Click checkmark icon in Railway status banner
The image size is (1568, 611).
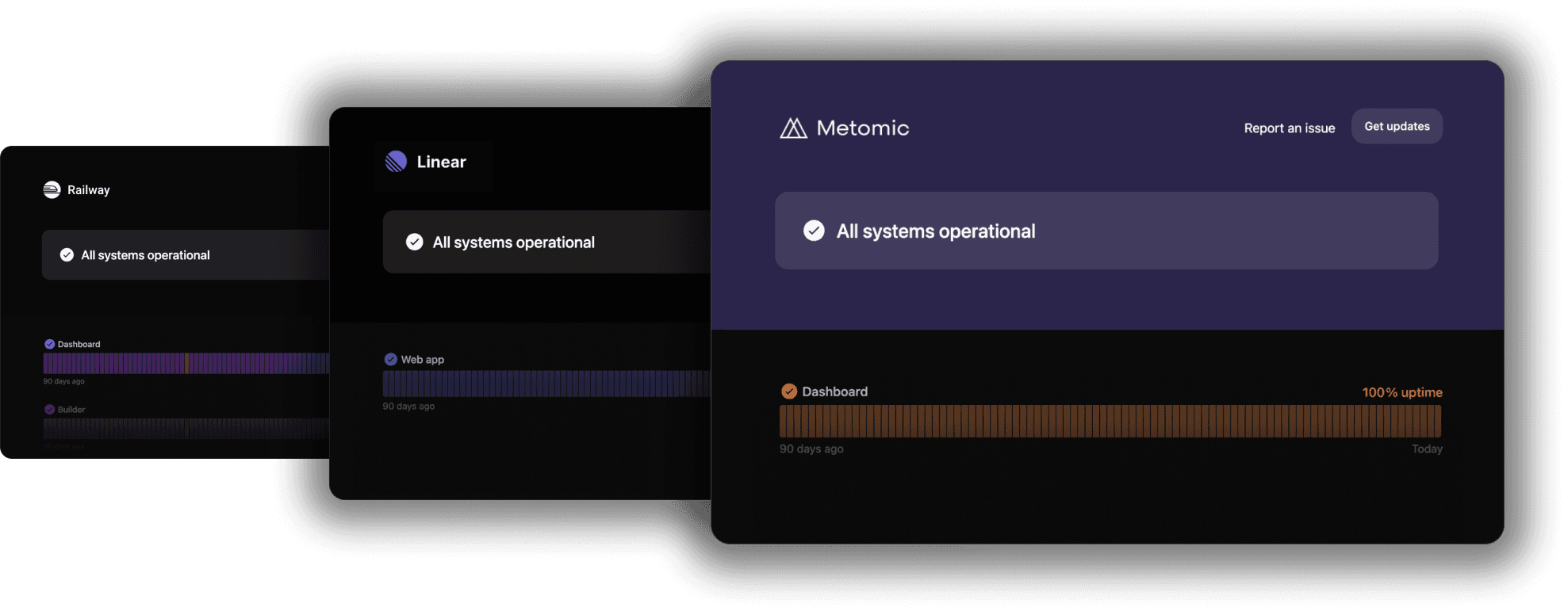click(67, 255)
